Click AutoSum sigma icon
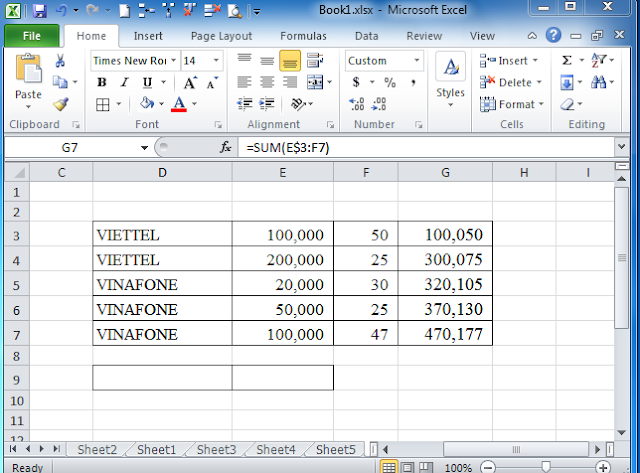The image size is (640, 473). (567, 60)
